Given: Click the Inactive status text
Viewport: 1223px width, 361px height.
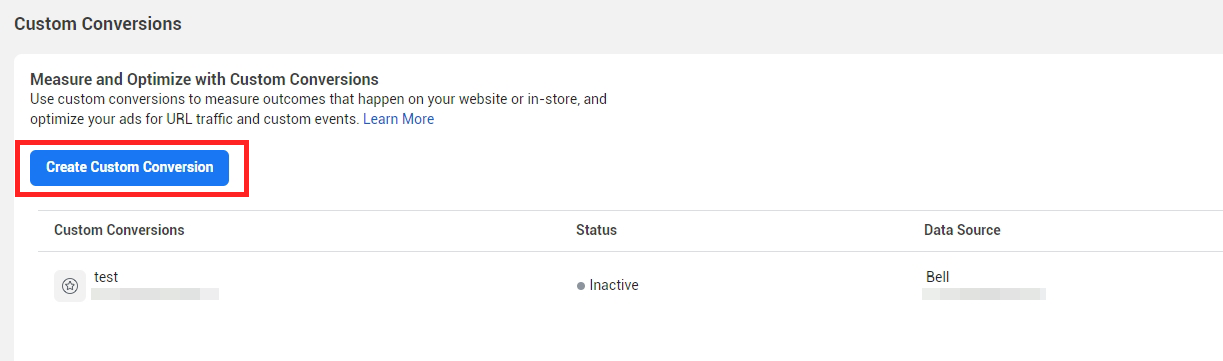Looking at the screenshot, I should 614,285.
